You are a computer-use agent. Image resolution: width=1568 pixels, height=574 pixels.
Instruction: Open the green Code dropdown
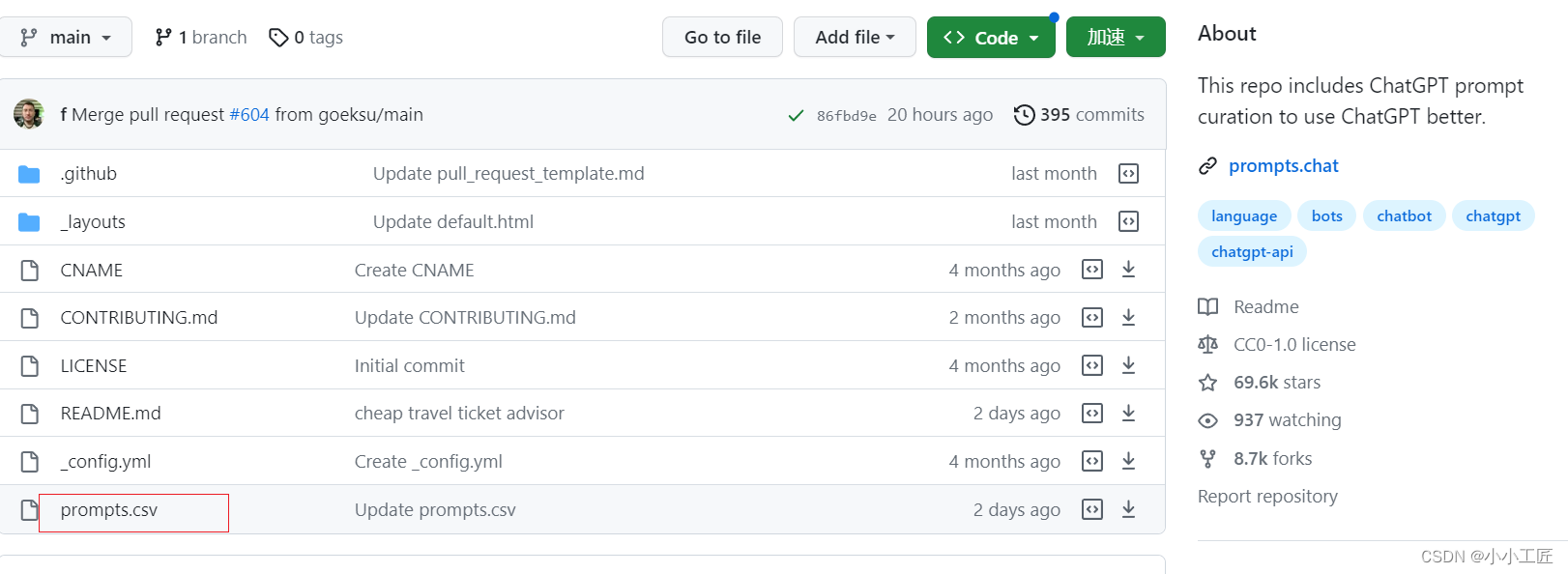[x=991, y=38]
